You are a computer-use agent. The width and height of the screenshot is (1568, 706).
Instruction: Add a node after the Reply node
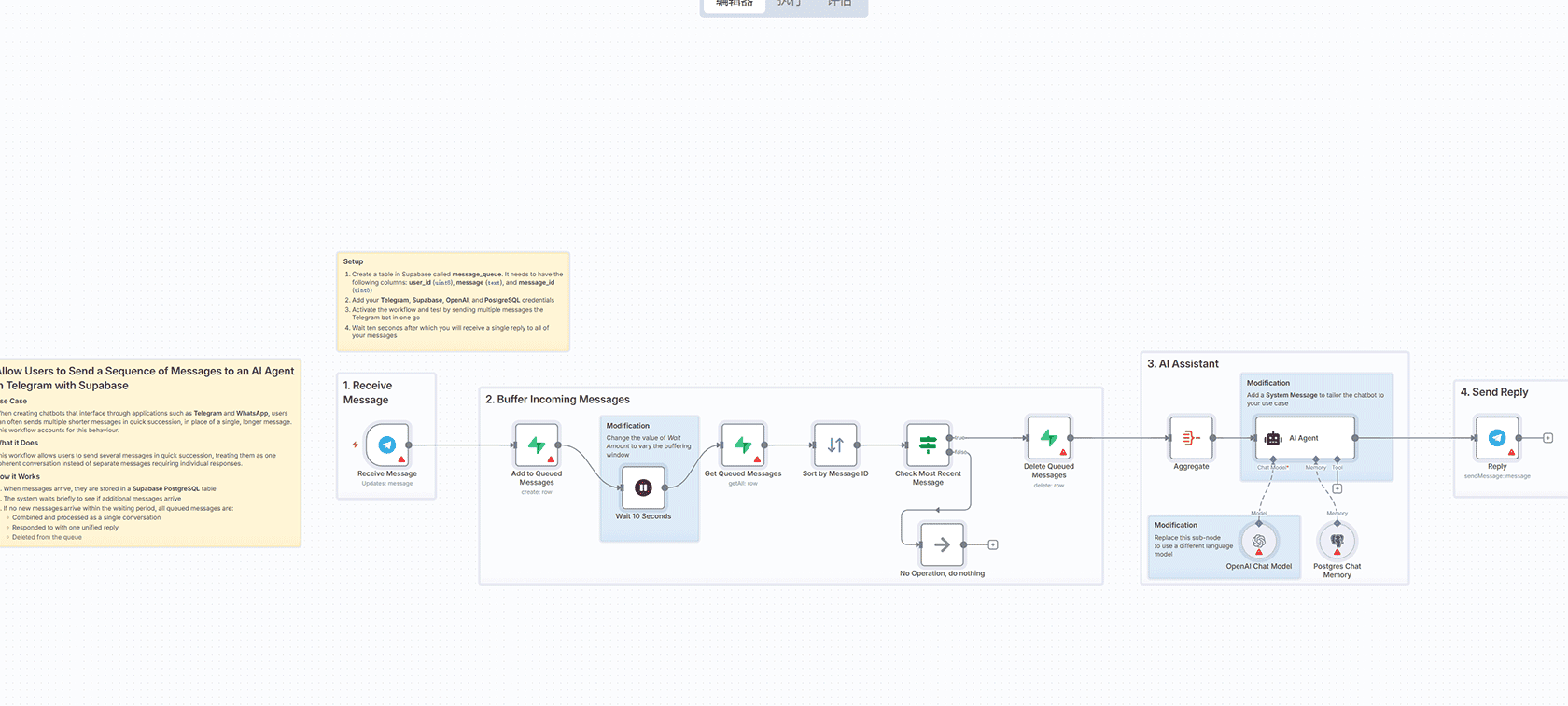1547,438
